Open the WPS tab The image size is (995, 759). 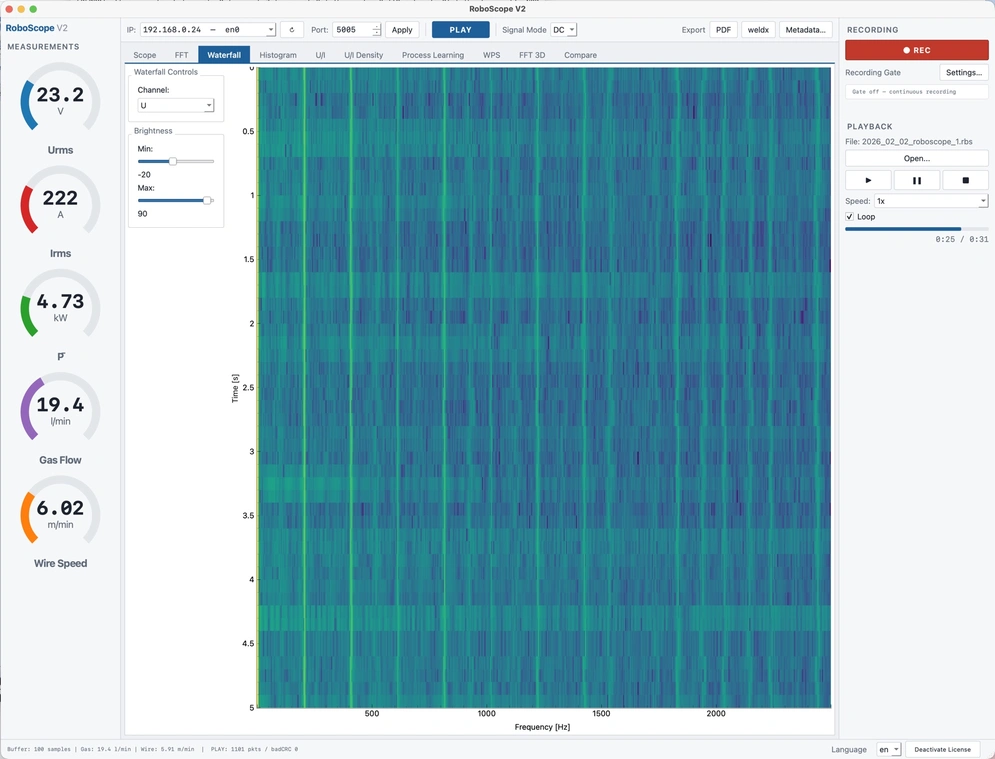point(492,55)
